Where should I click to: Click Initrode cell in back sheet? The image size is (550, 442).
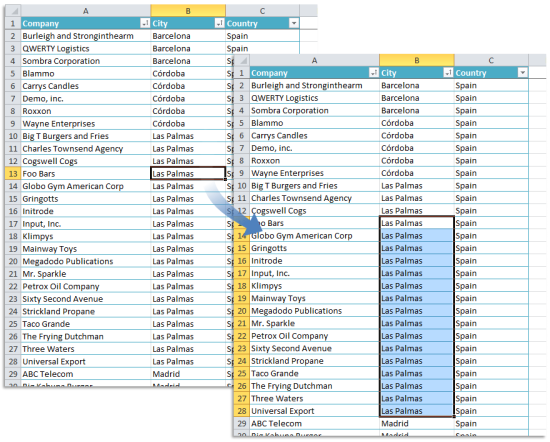(x=86, y=212)
